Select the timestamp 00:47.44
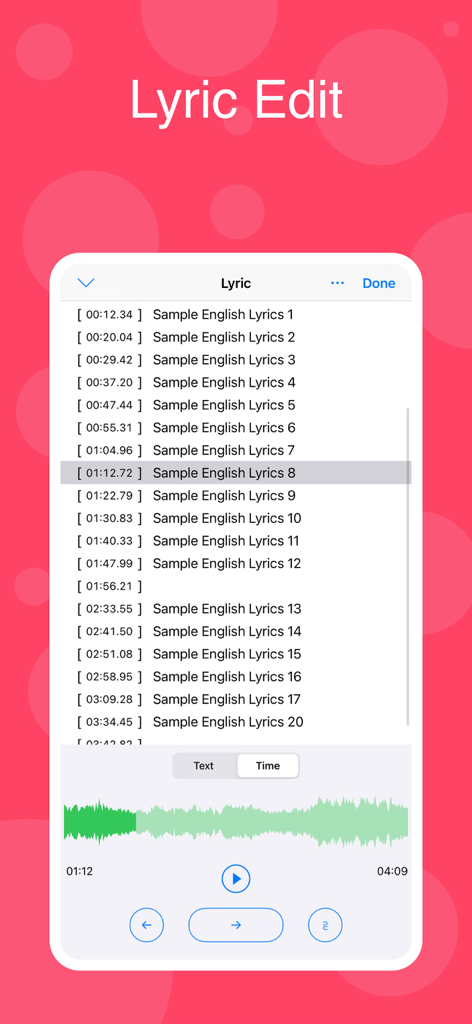Viewport: 472px width, 1024px height. pos(109,405)
